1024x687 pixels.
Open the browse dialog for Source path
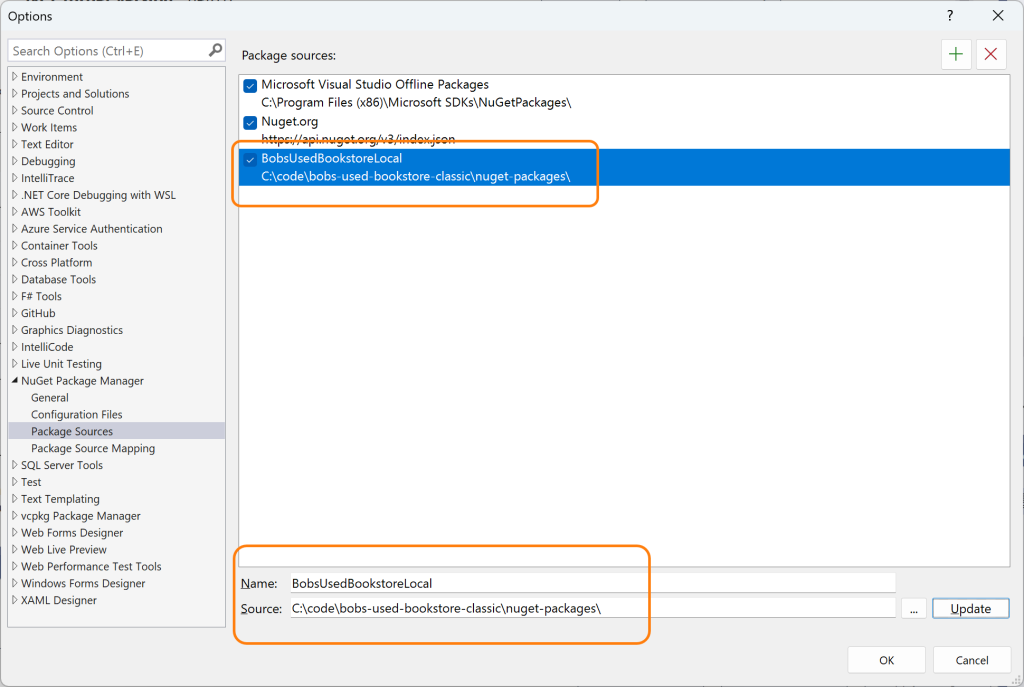click(913, 607)
